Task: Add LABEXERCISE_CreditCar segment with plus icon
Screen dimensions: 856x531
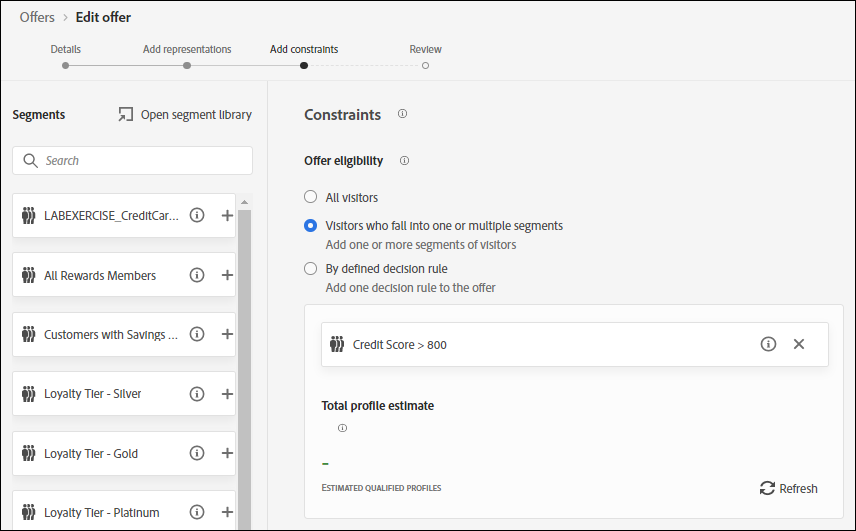Action: pos(227,216)
